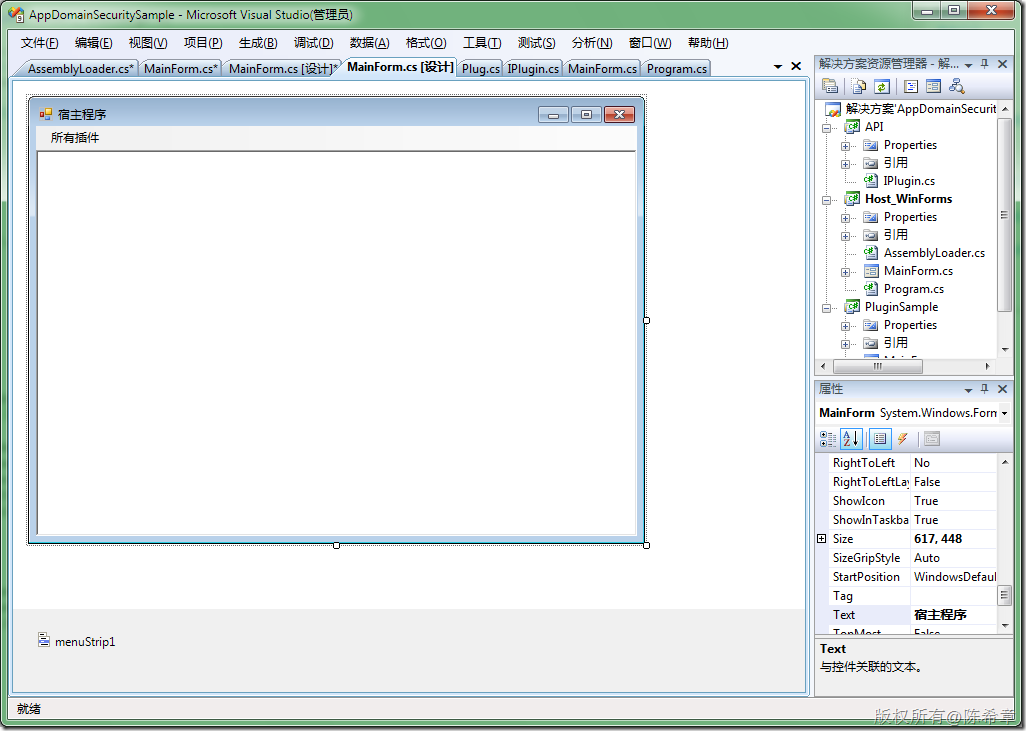This screenshot has width=1026, height=731.
Task: Collapse the API project node
Action: pos(826,128)
